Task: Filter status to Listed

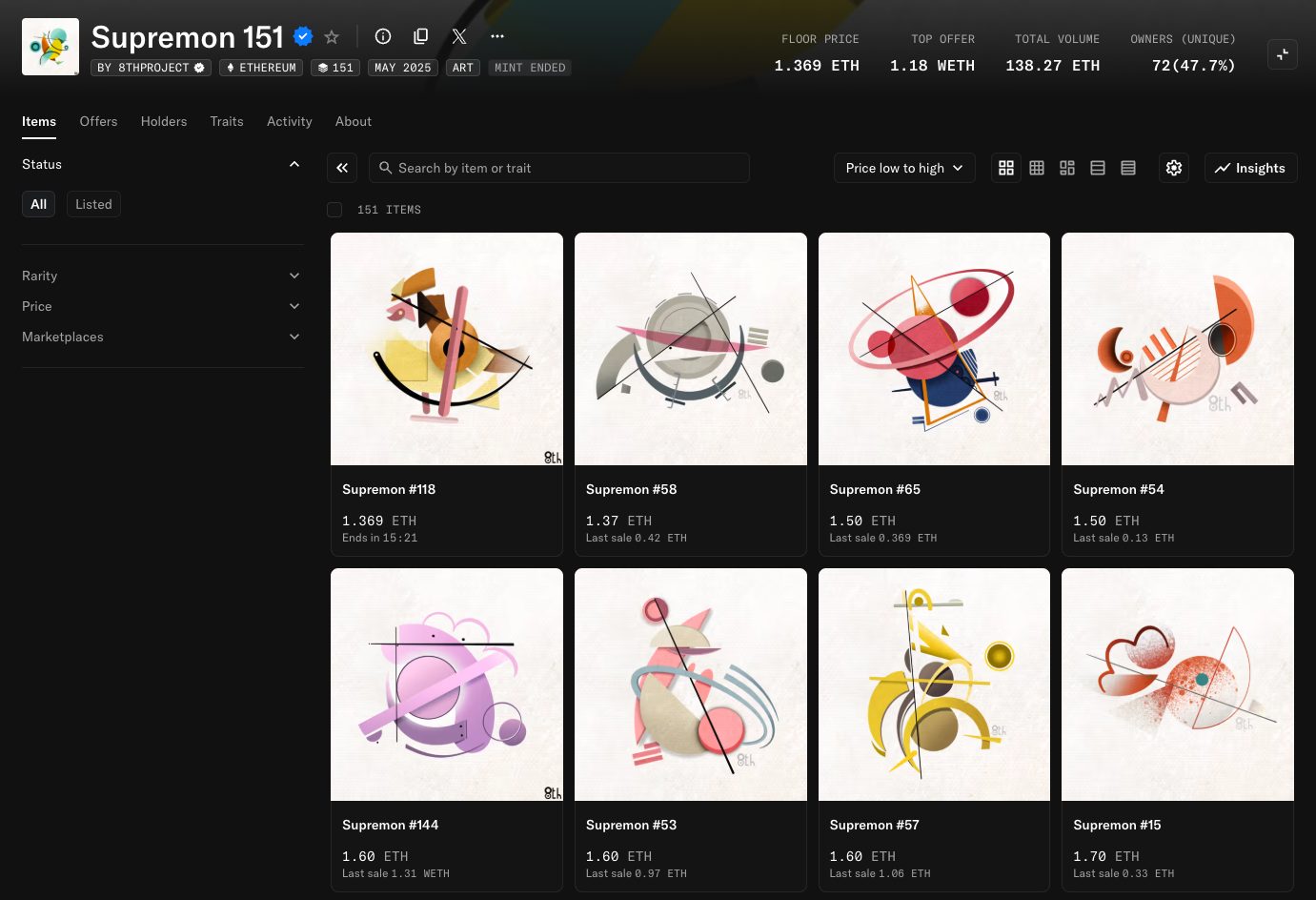Action: tap(93, 204)
